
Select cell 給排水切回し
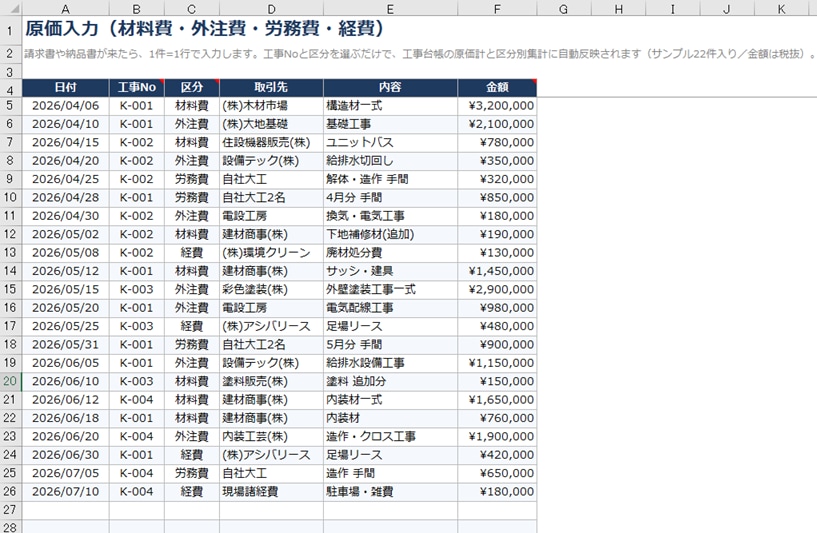pyautogui.click(x=390, y=160)
